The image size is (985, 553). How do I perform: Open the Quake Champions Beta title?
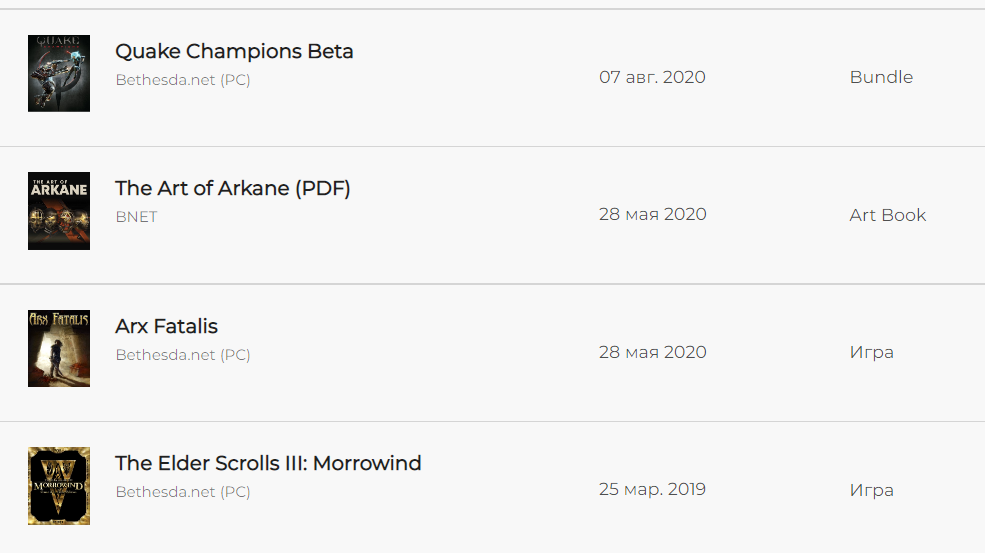point(234,51)
